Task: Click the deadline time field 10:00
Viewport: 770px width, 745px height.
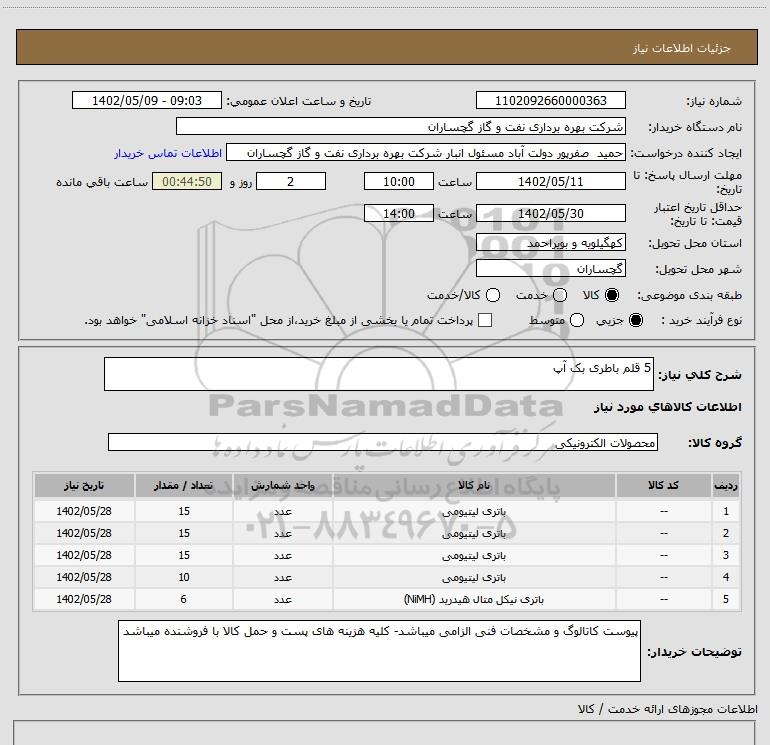Action: pyautogui.click(x=399, y=181)
